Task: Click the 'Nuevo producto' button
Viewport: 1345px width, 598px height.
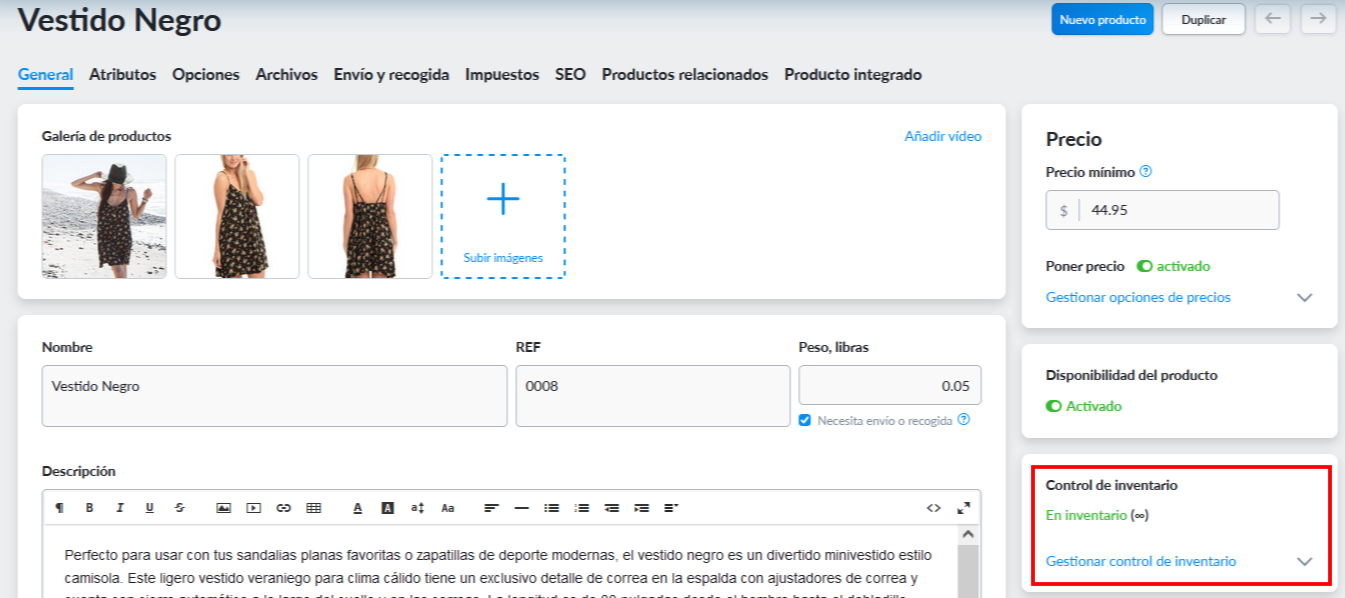Action: [1103, 19]
